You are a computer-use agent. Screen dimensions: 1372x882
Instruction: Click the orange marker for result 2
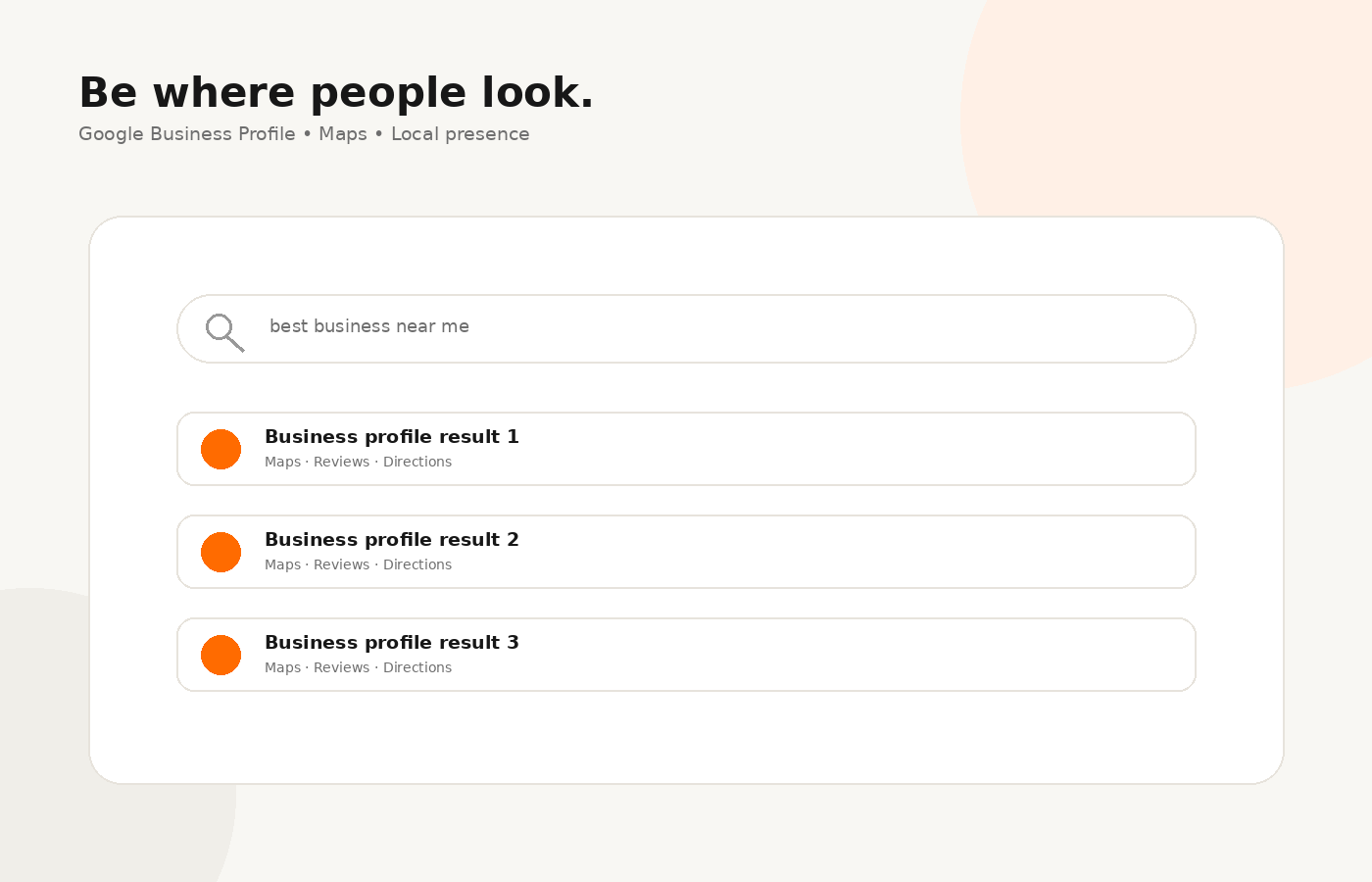[220, 552]
